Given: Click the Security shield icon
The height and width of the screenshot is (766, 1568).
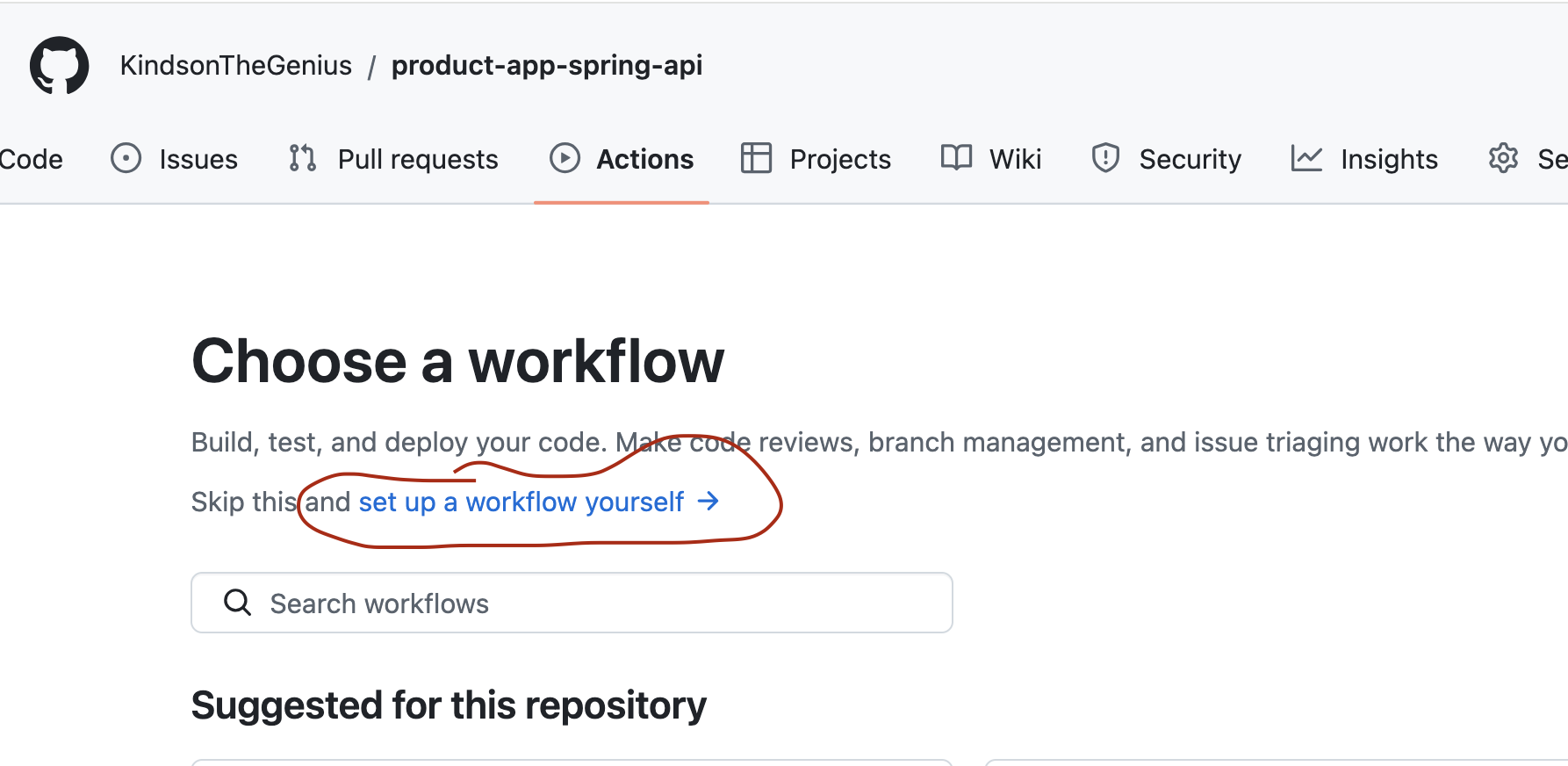Looking at the screenshot, I should pyautogui.click(x=1105, y=158).
